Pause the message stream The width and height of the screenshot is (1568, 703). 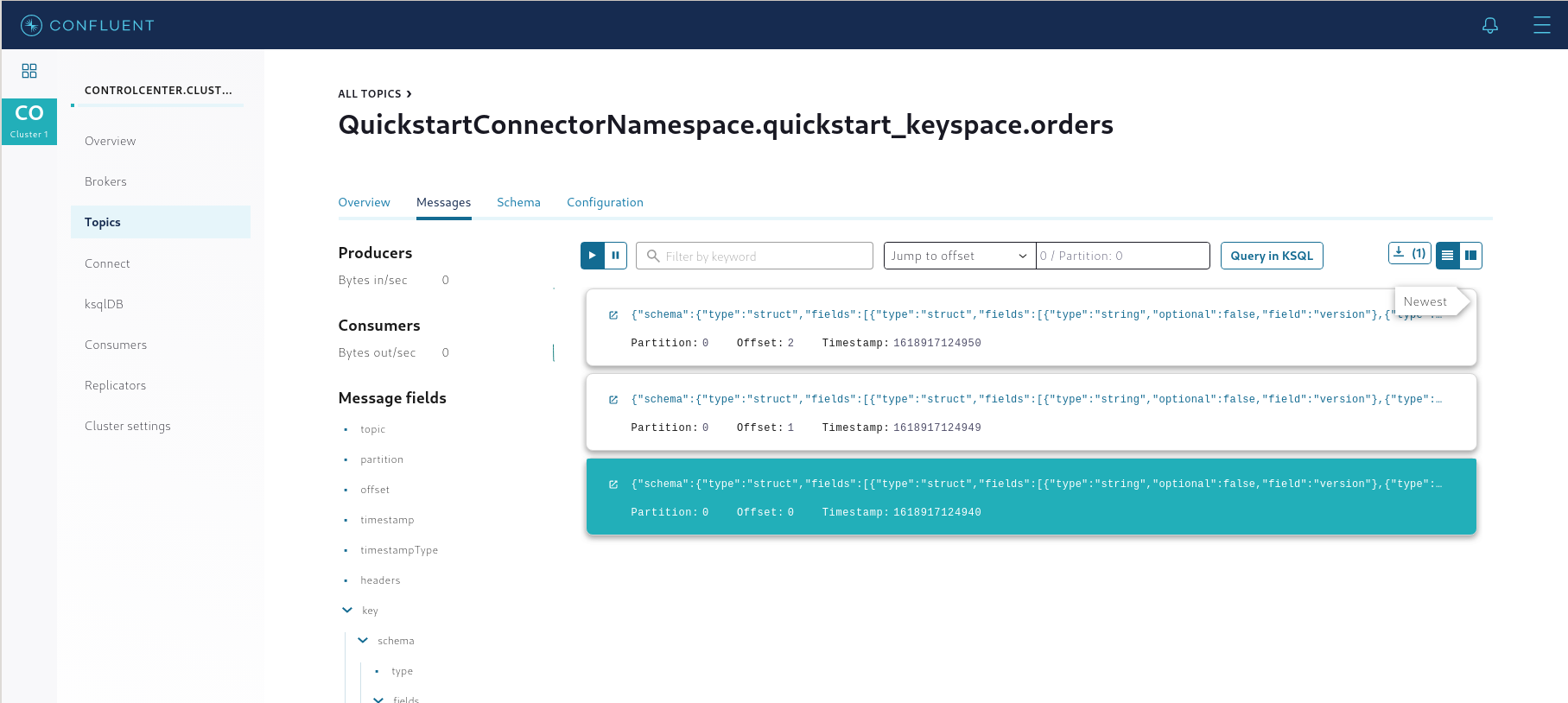(615, 256)
